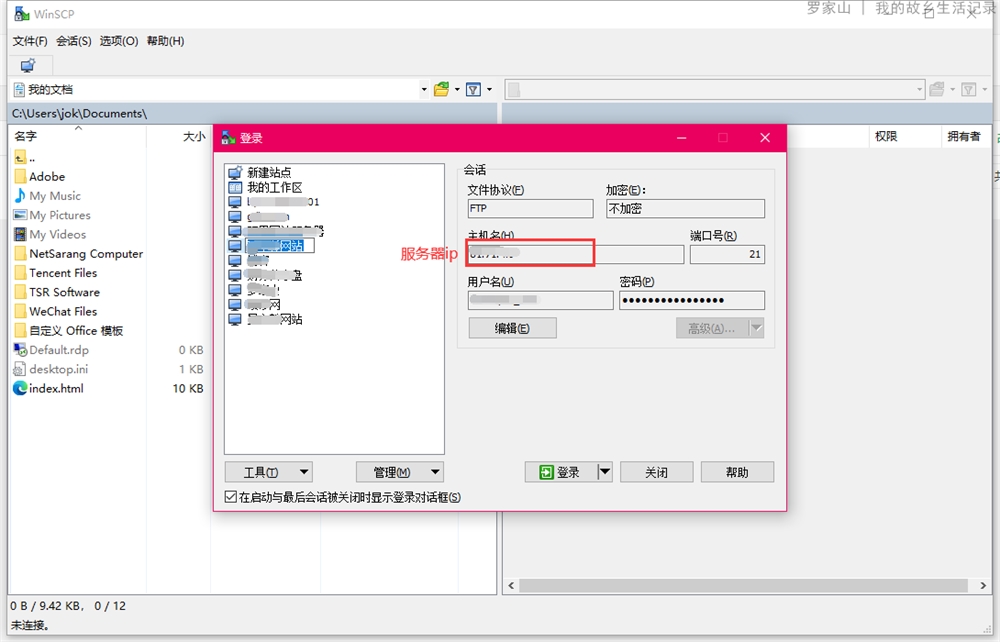Open the dropdown arrow beside 登录 button
Image resolution: width=1000 pixels, height=642 pixels.
tap(605, 472)
